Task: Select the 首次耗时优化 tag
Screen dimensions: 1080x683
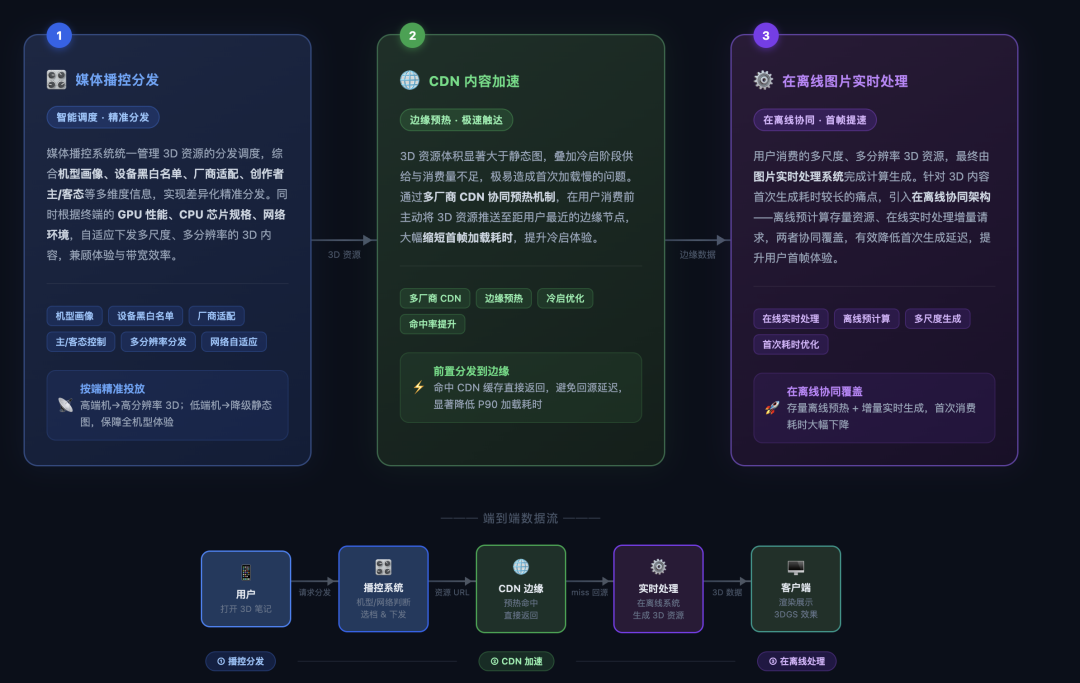Action: (791, 344)
